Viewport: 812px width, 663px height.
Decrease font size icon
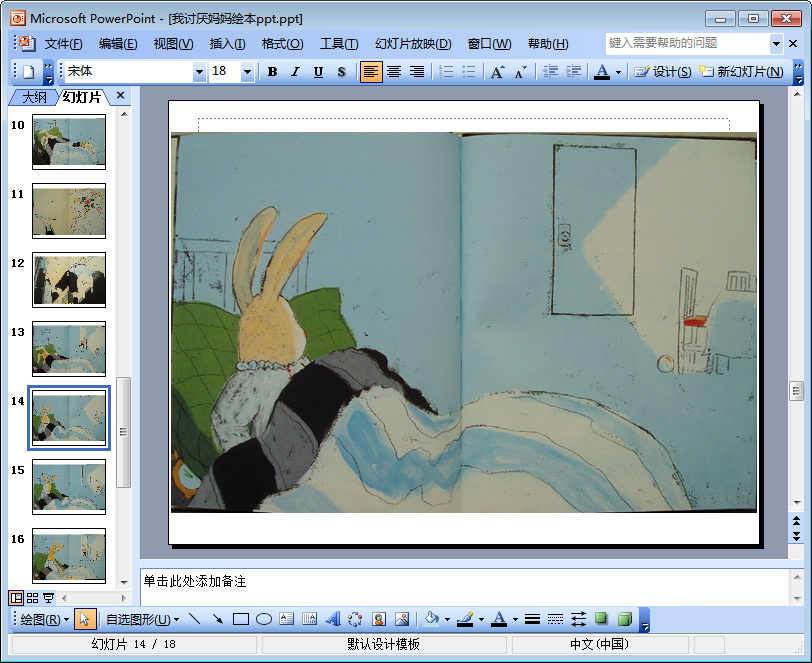coord(520,71)
